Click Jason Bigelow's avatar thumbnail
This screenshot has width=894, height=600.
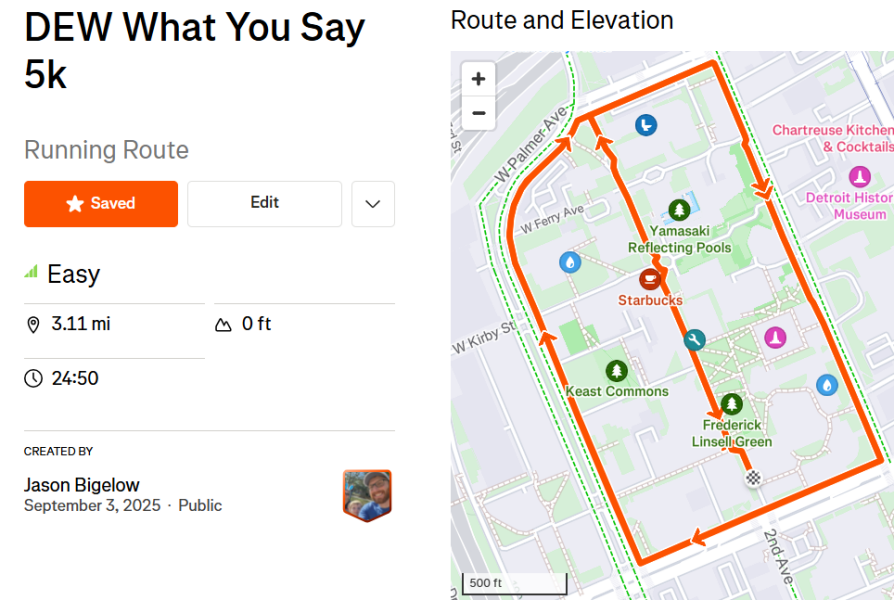[367, 495]
